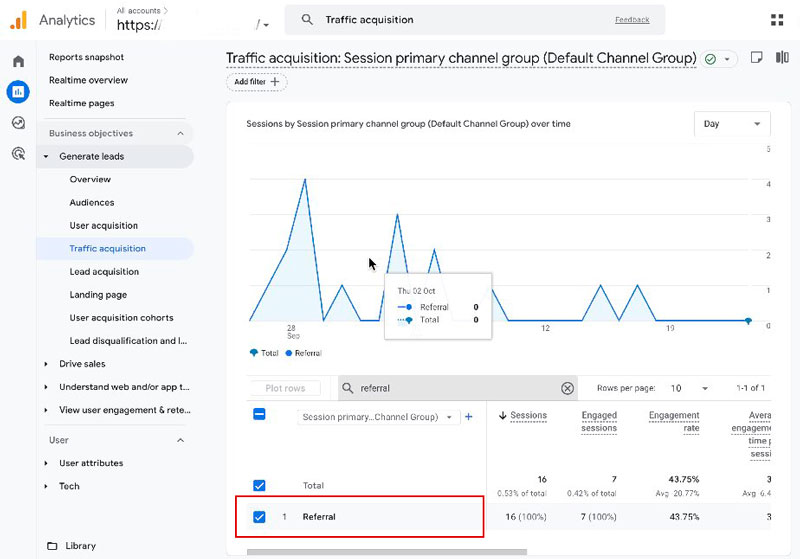800x559 pixels.
Task: Open the Google apps grid icon
Action: (777, 20)
